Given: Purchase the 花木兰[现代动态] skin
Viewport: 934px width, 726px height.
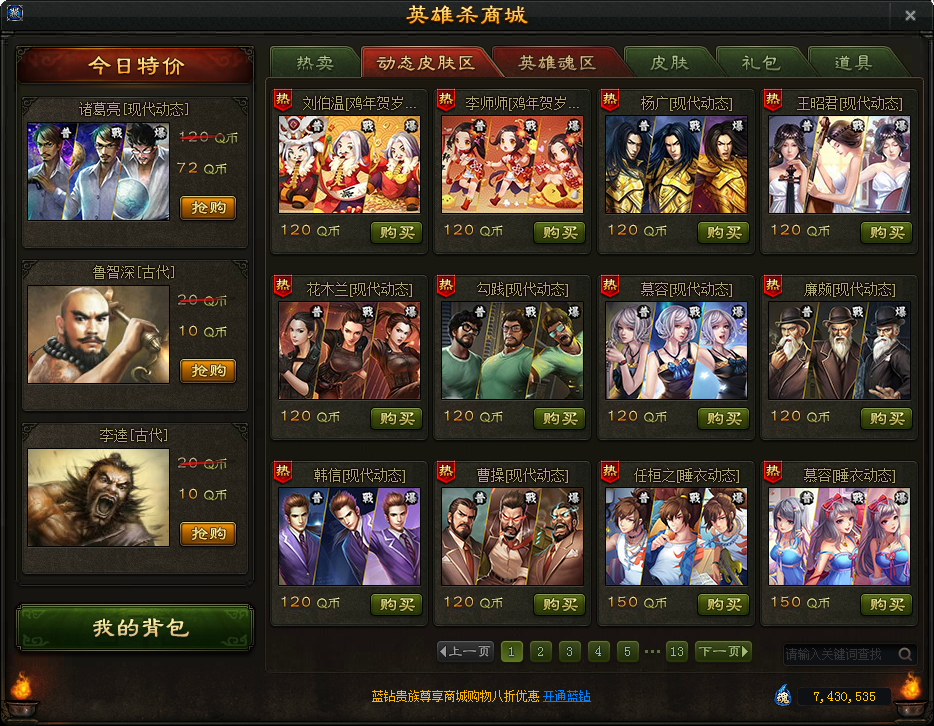Looking at the screenshot, I should pyautogui.click(x=396, y=418).
